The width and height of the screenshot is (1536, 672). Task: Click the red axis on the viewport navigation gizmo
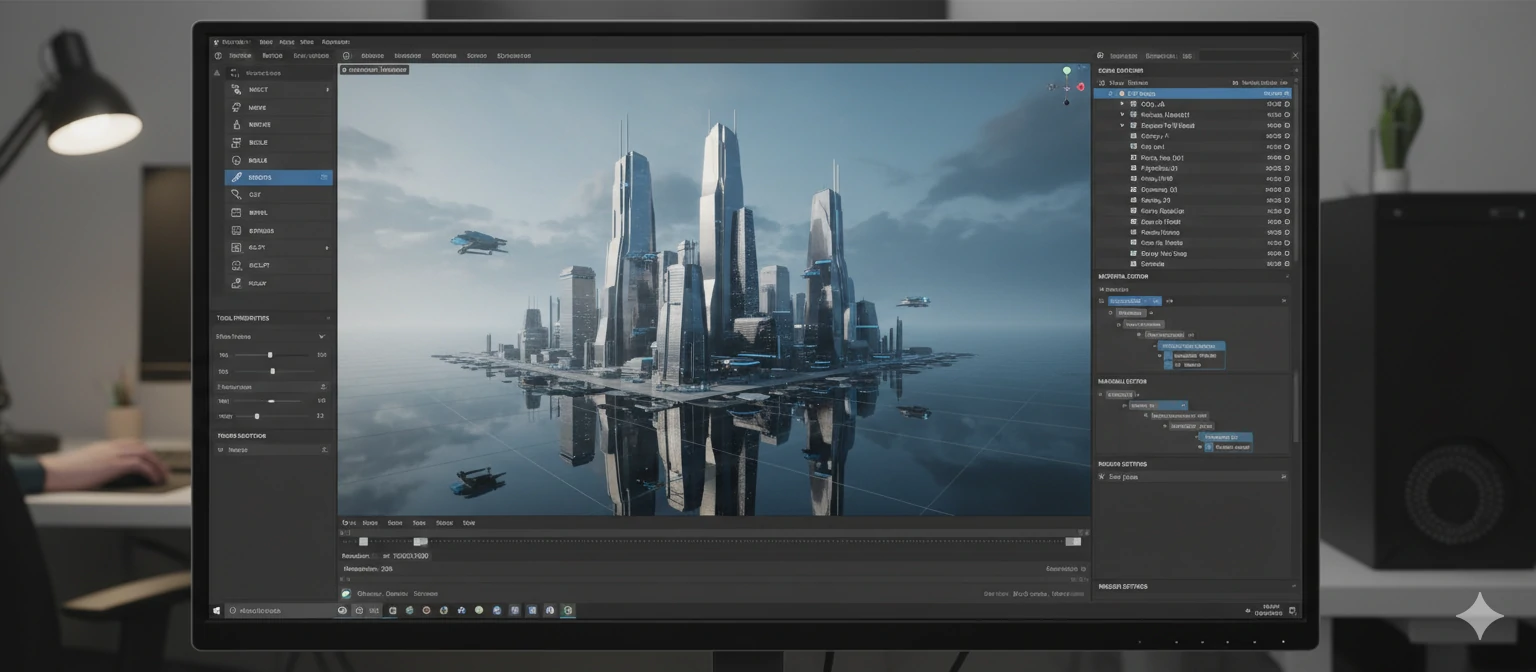tap(1080, 87)
